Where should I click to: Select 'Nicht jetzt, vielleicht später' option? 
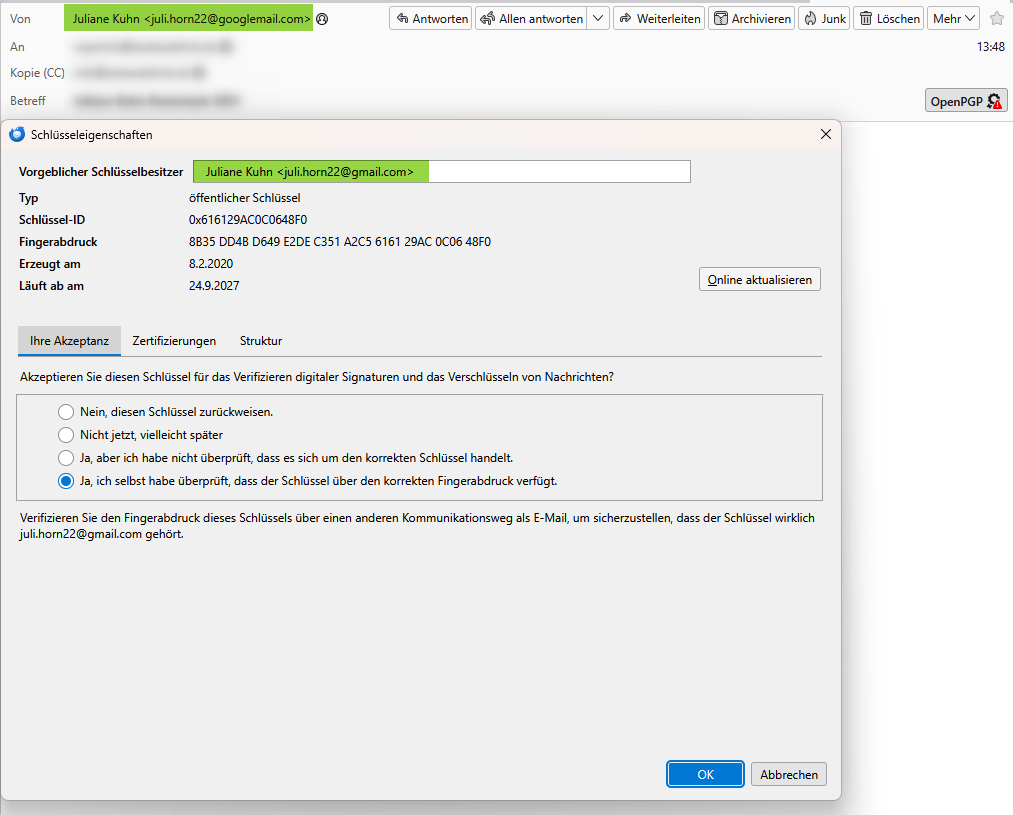tap(66, 435)
